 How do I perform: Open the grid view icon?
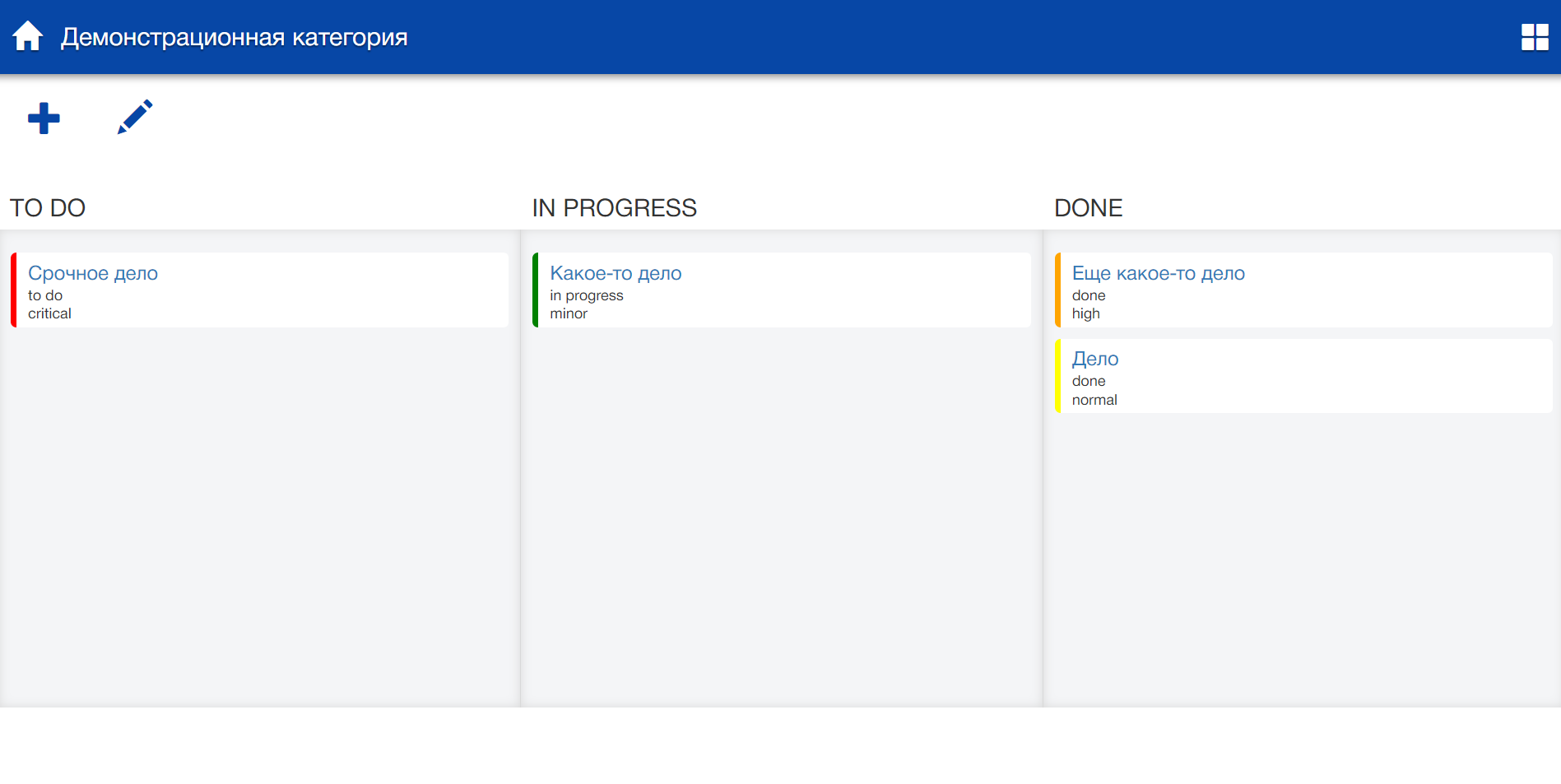click(x=1535, y=37)
